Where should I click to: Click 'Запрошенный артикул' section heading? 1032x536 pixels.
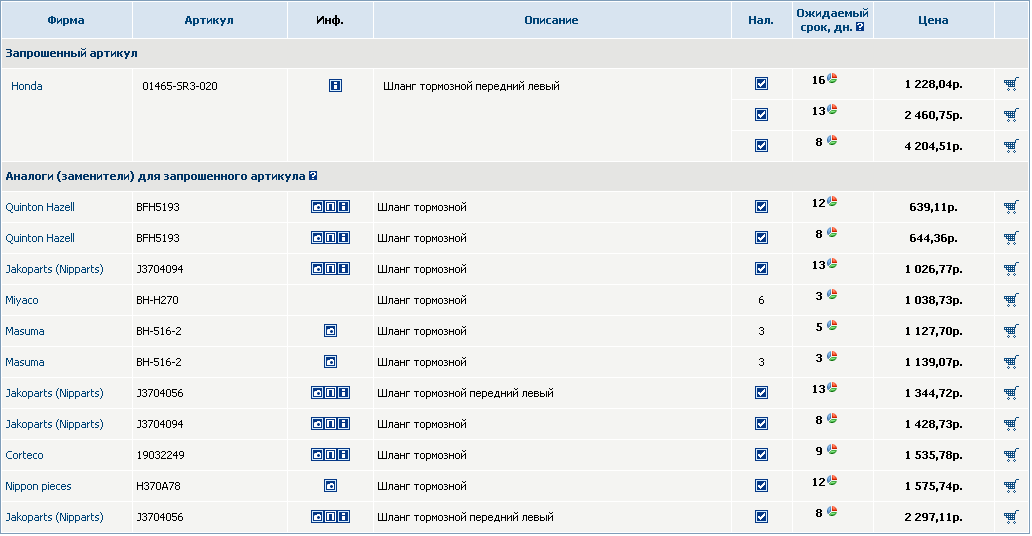71,53
